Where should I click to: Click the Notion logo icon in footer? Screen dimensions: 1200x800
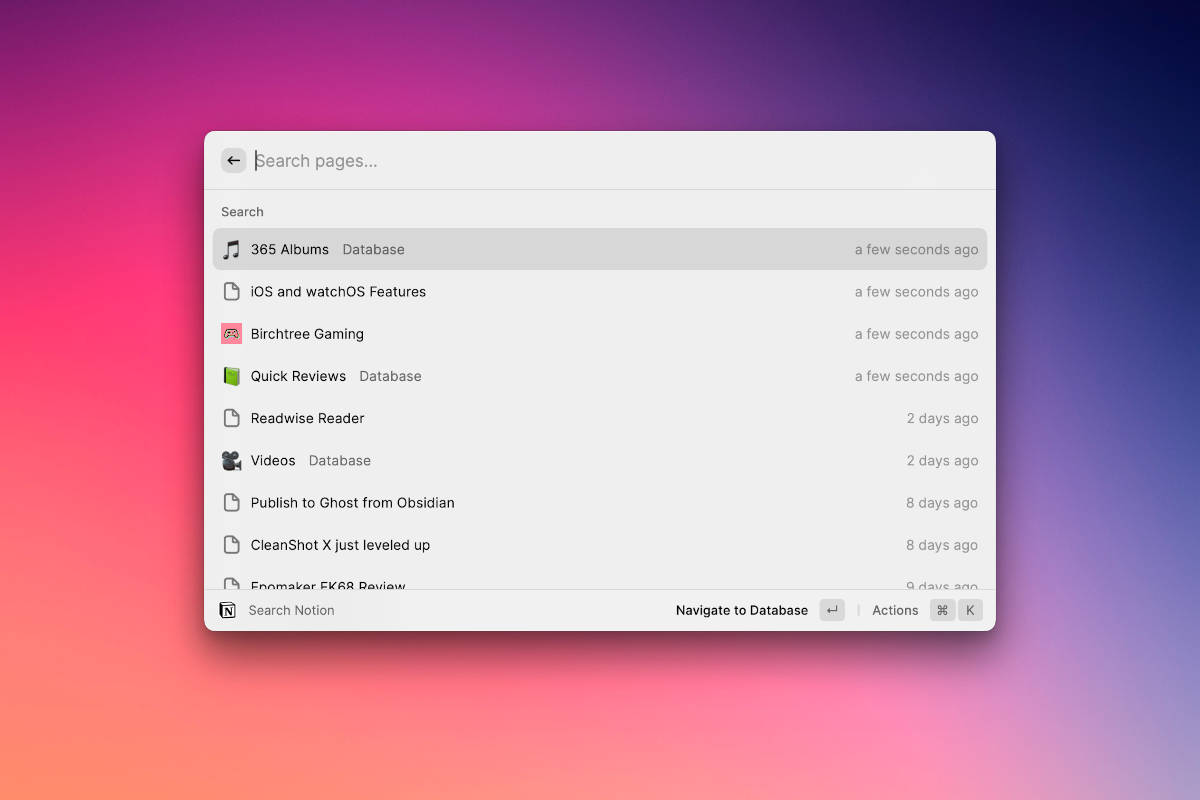point(228,610)
